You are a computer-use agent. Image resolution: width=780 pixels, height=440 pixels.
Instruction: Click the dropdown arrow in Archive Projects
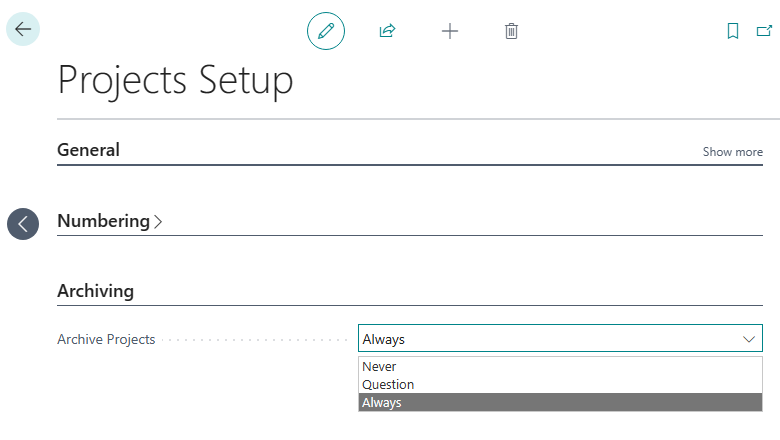pyautogui.click(x=749, y=339)
